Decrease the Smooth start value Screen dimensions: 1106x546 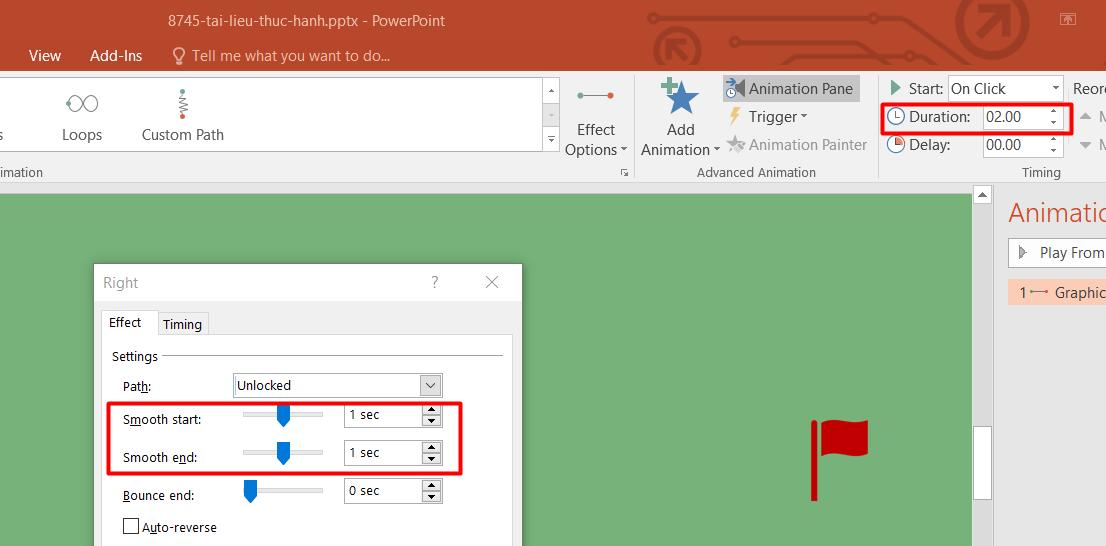431,421
